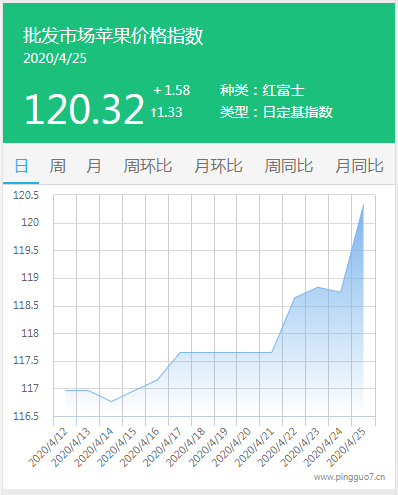The height and width of the screenshot is (495, 398).
Task: Click the x-axis label 2020/4/22
Action: [x=278, y=447]
